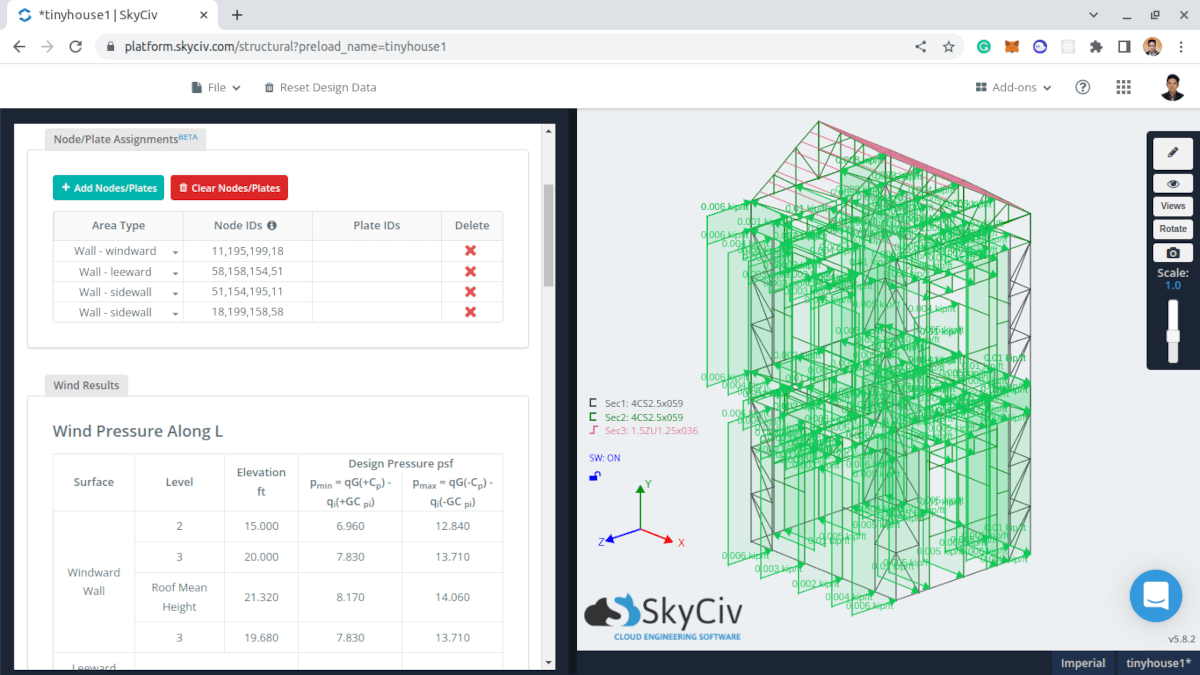1200x675 pixels.
Task: Open the help question mark icon
Action: coord(1082,87)
